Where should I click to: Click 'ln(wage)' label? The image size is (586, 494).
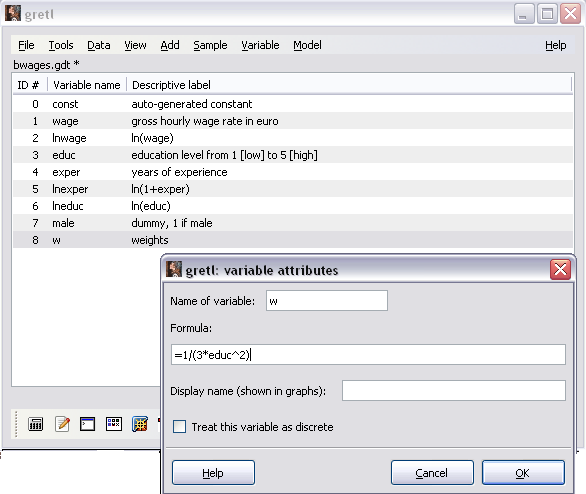click(x=152, y=138)
